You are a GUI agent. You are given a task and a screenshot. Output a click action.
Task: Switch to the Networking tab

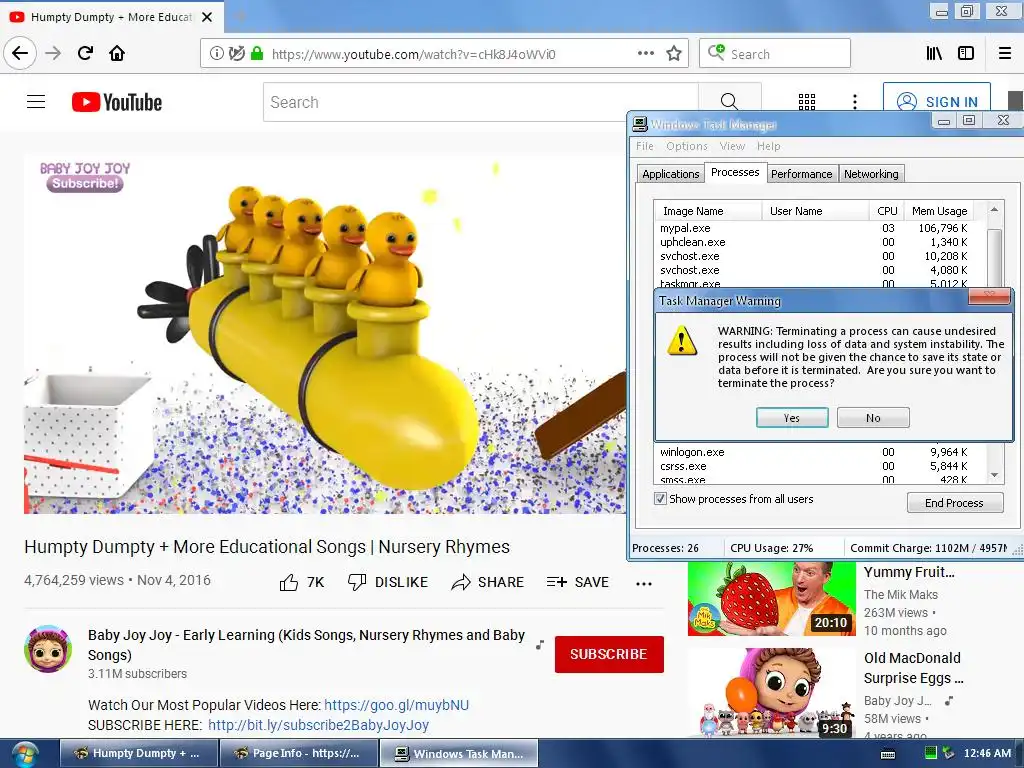871,174
